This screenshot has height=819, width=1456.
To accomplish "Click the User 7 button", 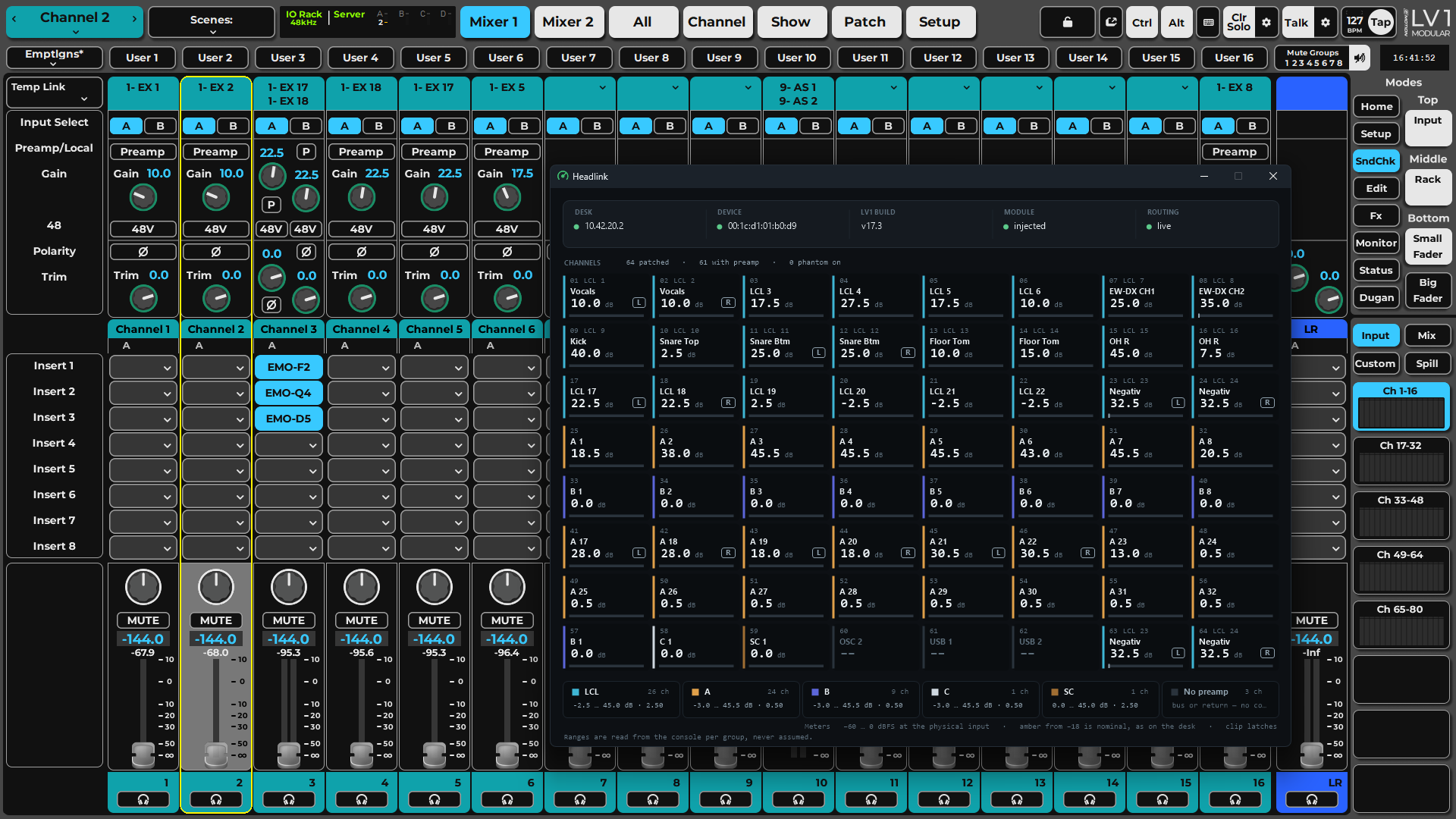I will click(579, 58).
